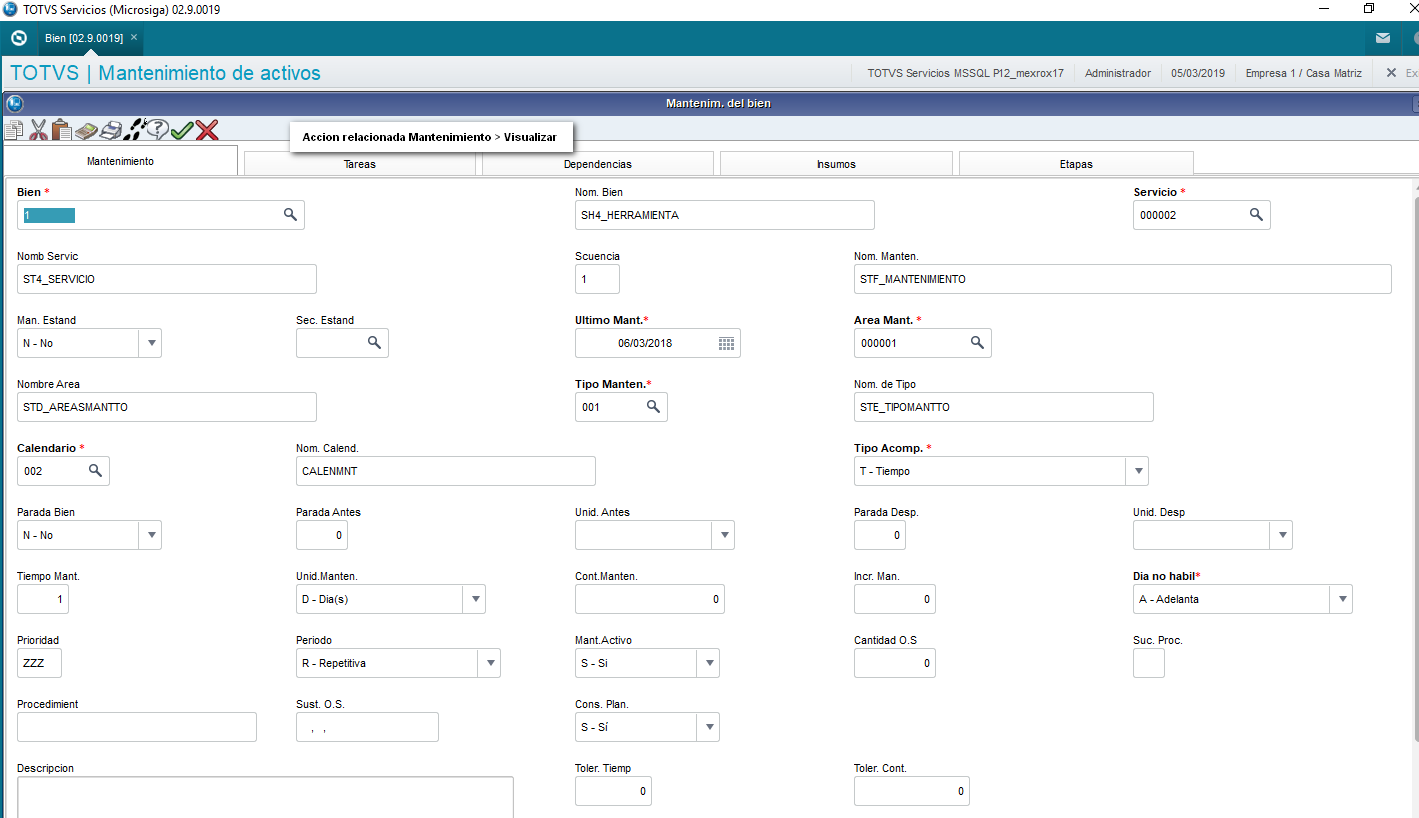The image size is (1419, 818).
Task: Open the Help question-mark bubble icon
Action: point(157,130)
